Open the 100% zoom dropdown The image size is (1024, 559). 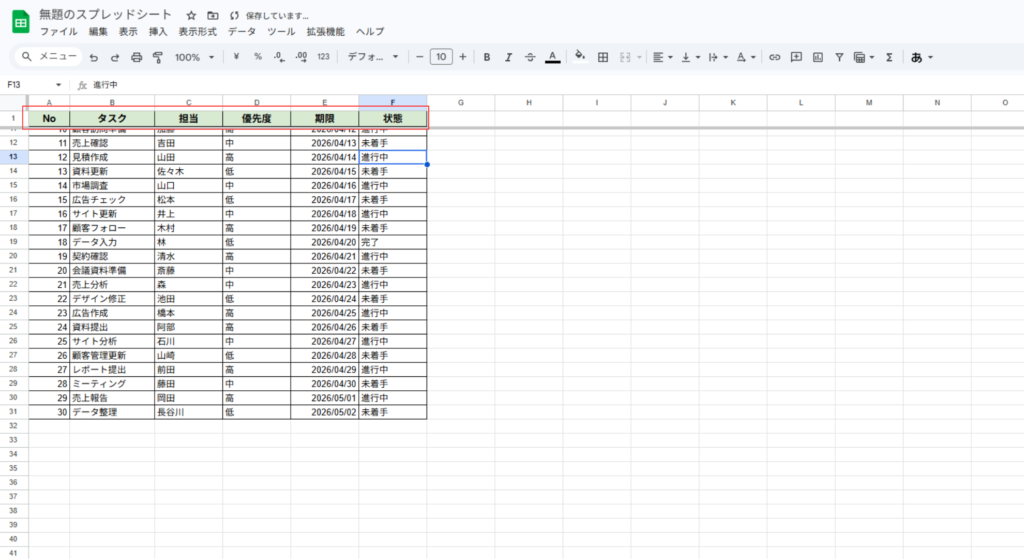point(194,57)
